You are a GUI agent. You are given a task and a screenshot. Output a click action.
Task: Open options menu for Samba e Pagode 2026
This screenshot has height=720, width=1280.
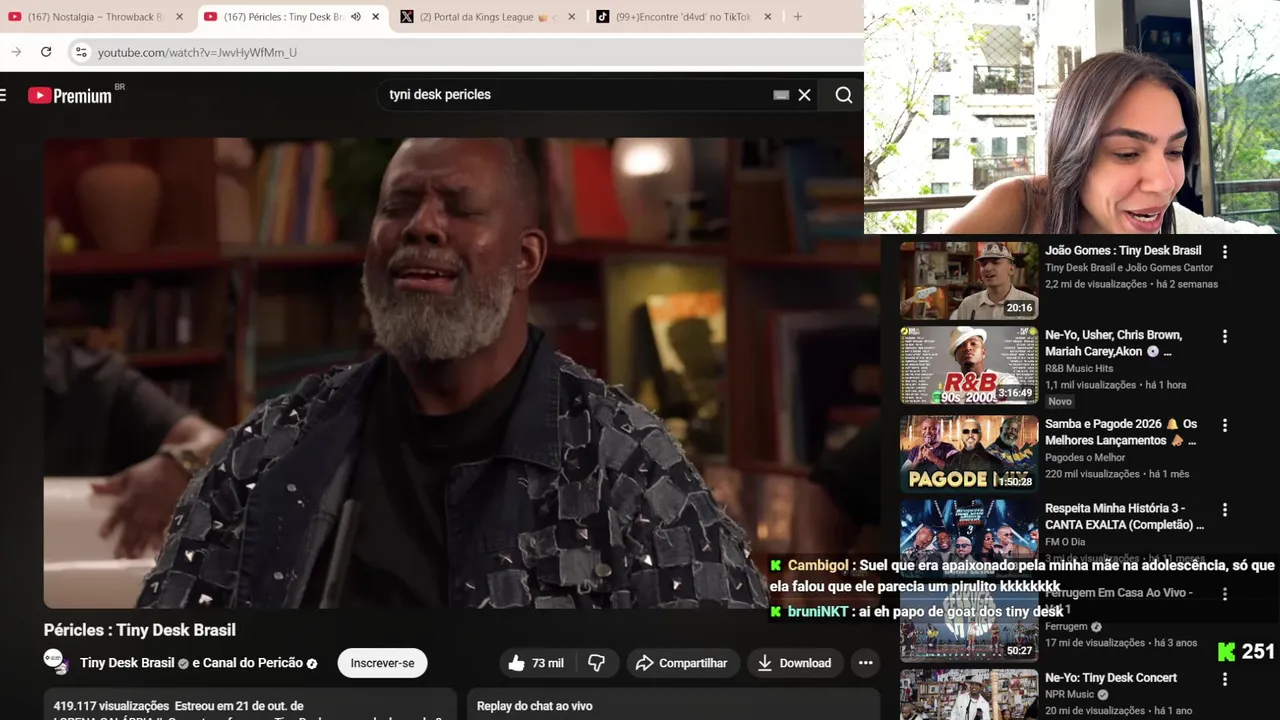click(1225, 426)
